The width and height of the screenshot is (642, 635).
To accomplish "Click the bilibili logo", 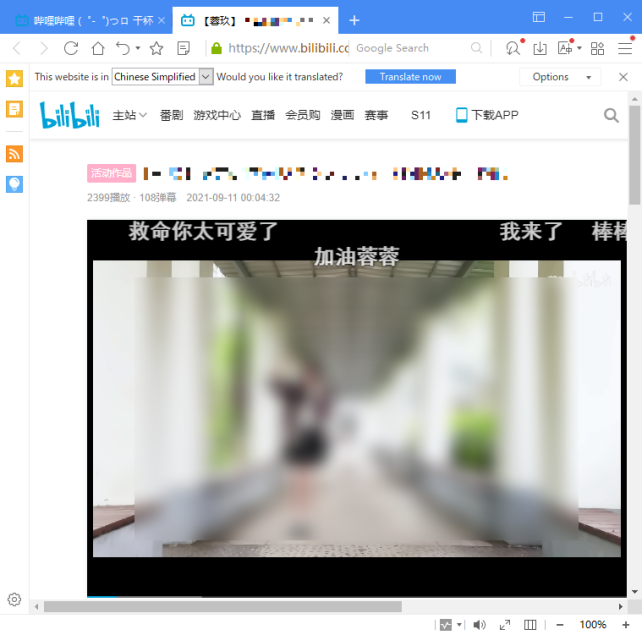I will tap(70, 115).
